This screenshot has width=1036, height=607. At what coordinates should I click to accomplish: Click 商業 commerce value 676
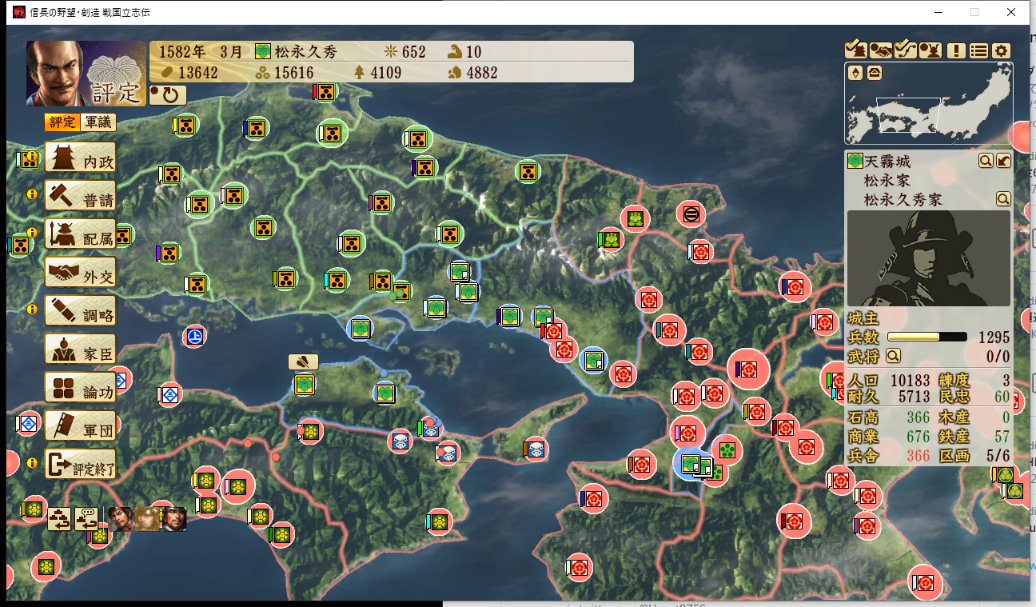(x=918, y=437)
